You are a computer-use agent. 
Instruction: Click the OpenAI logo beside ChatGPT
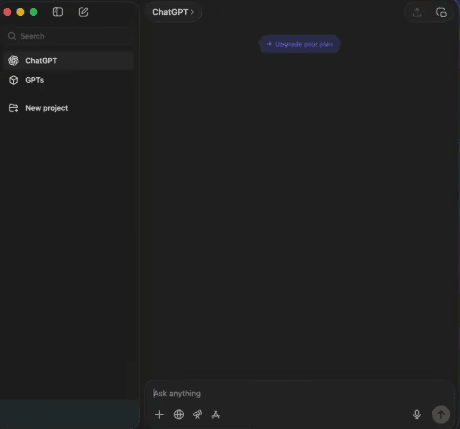point(13,61)
